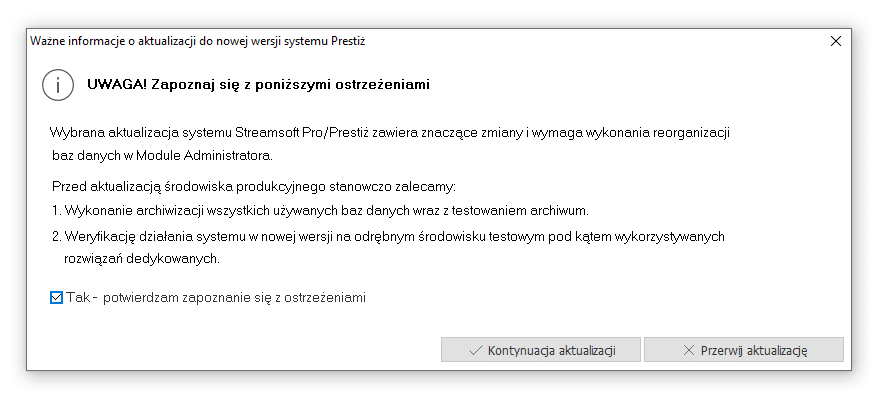This screenshot has width=878, height=402.
Task: Close the dialog with the title bar X
Action: [836, 41]
